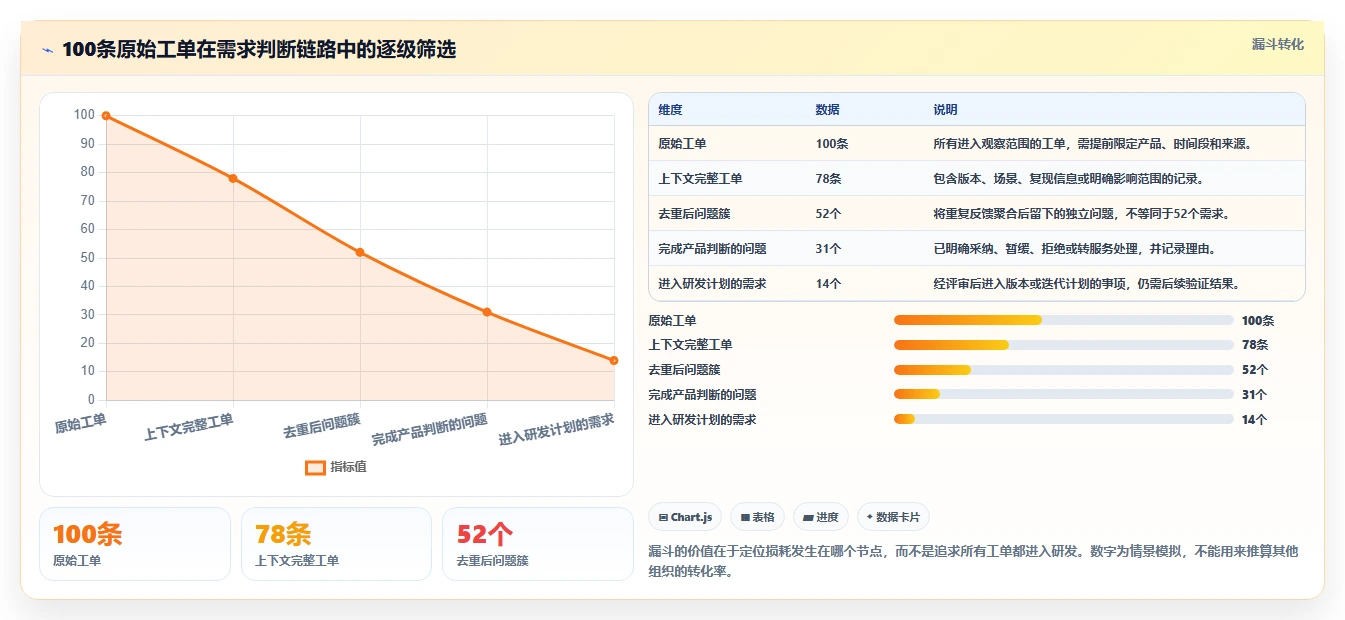Click the 进入研发计划的需求 x-axis label
The width and height of the screenshot is (1345, 620).
point(557,430)
